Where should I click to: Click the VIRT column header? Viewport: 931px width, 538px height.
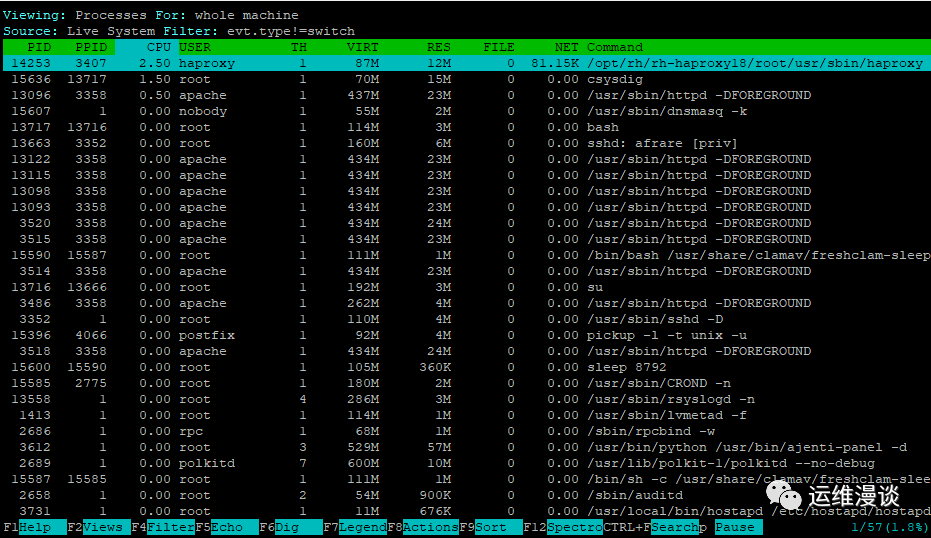click(362, 47)
